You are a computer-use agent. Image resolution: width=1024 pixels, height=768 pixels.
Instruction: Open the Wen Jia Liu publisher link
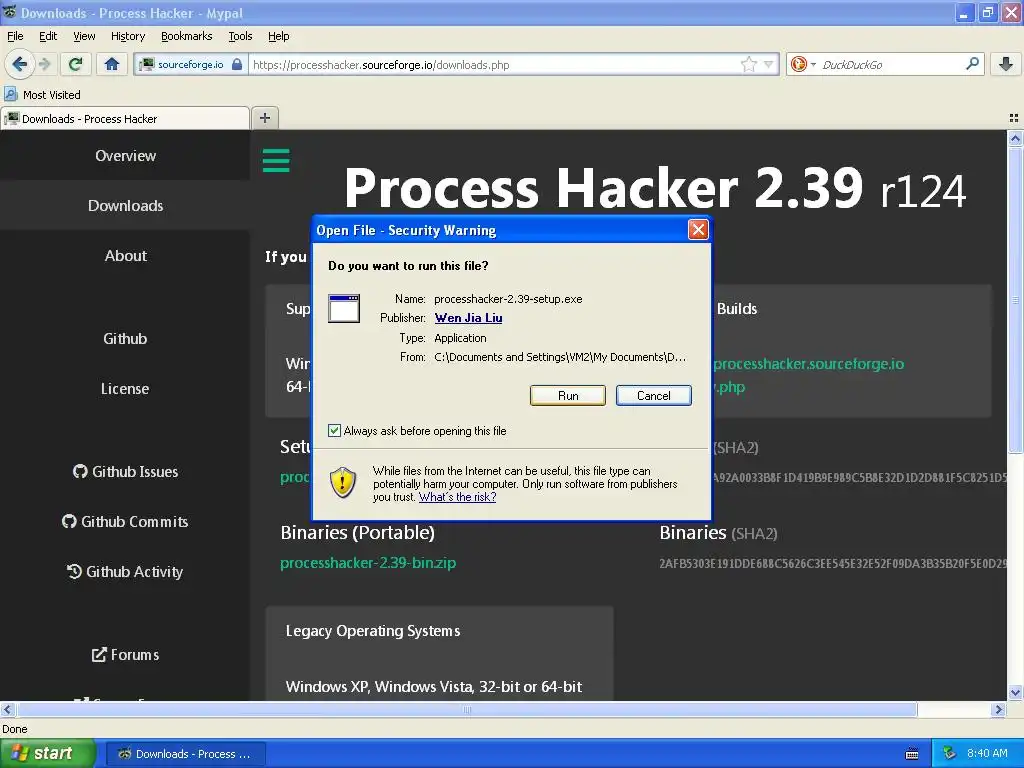pyautogui.click(x=468, y=318)
